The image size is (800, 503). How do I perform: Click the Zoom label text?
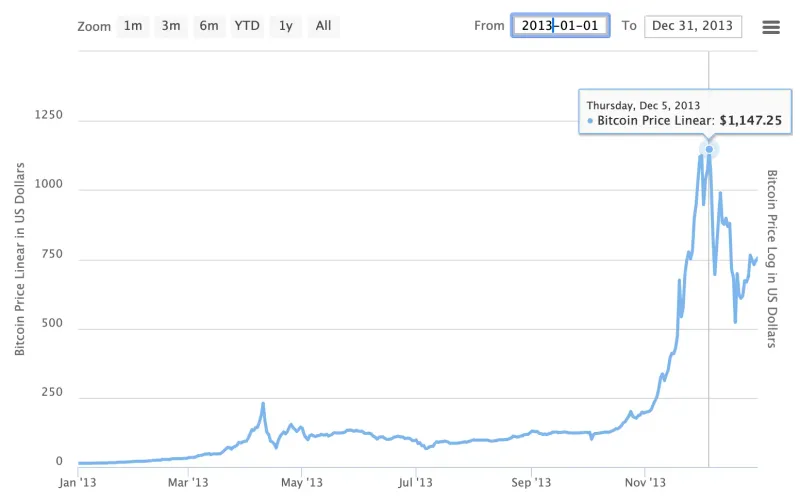[94, 27]
